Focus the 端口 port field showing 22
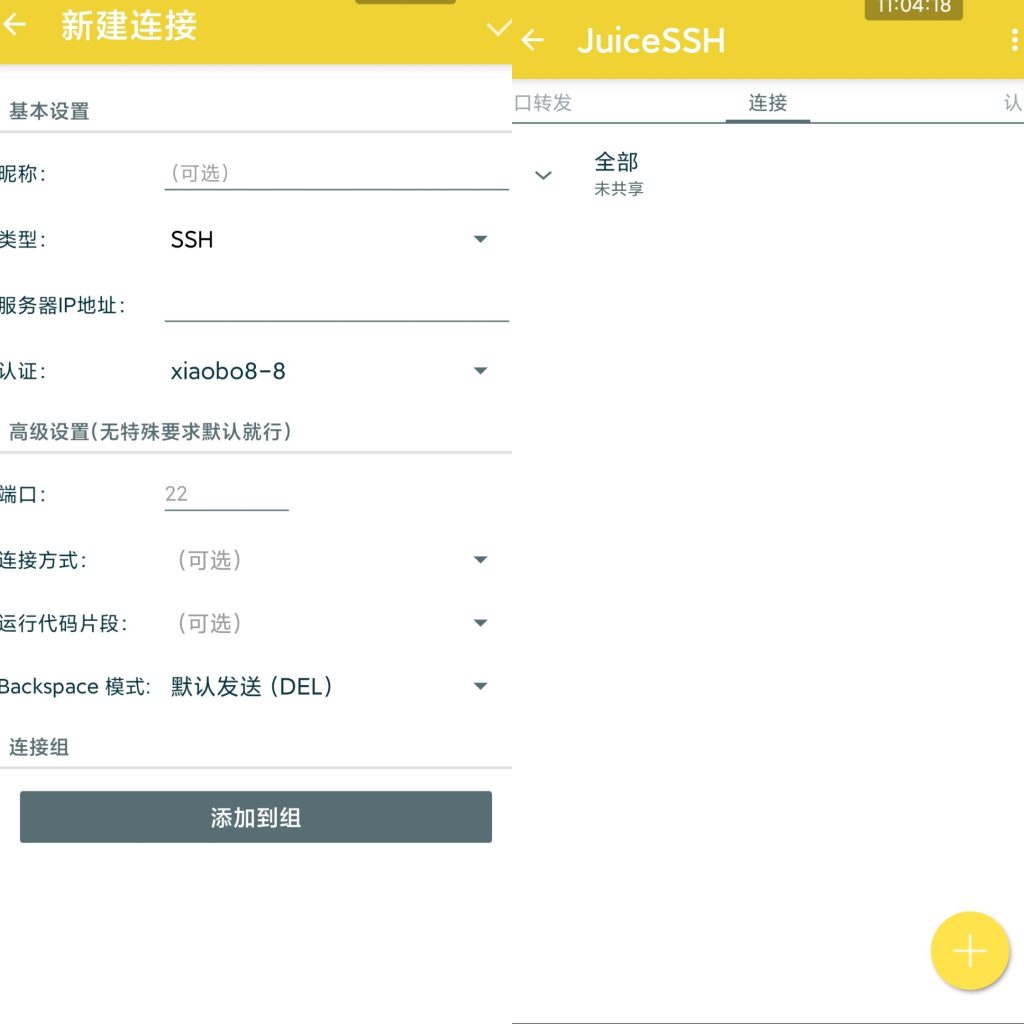 click(x=226, y=494)
